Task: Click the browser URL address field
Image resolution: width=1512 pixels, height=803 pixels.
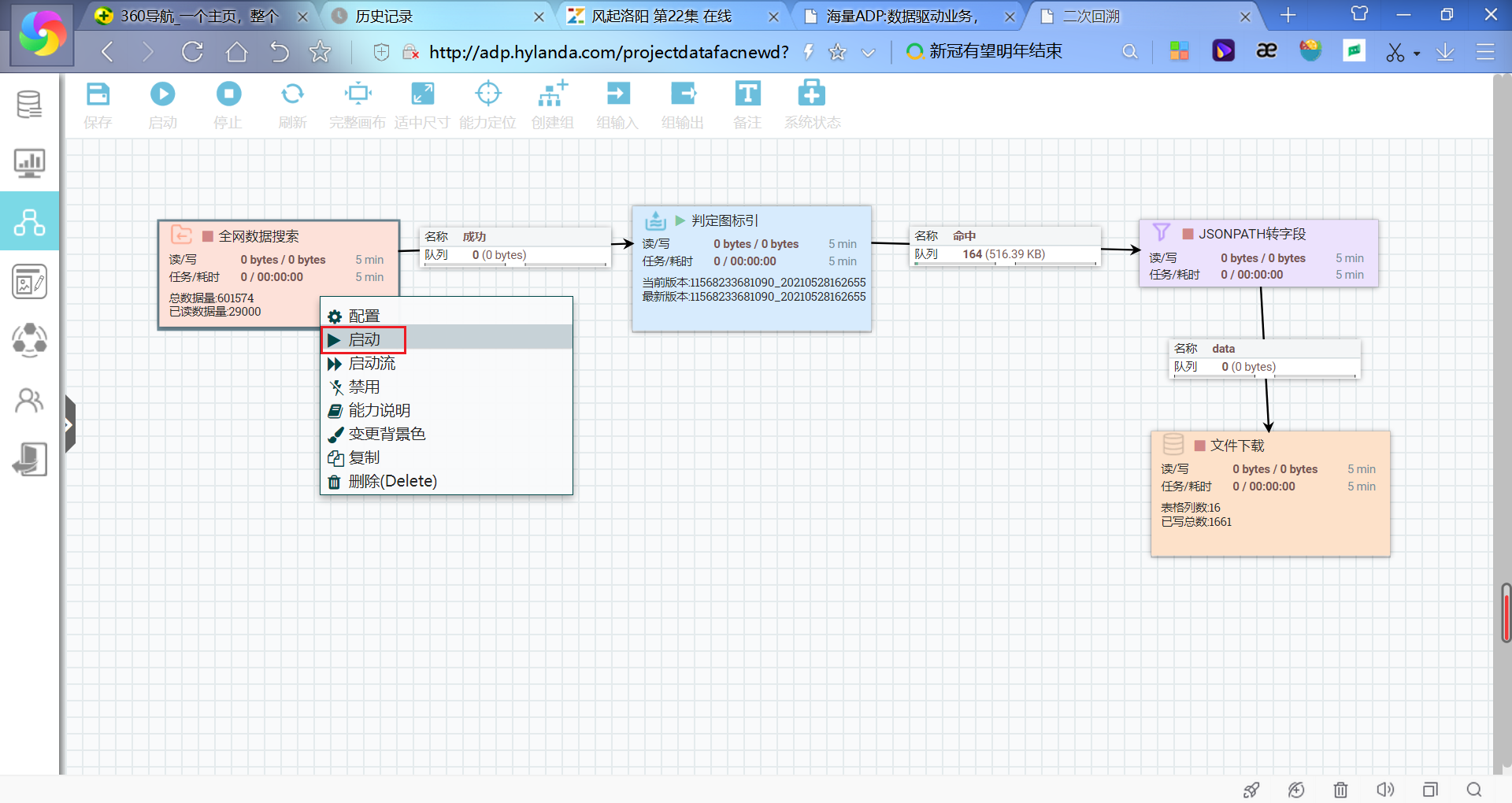Action: pyautogui.click(x=608, y=53)
